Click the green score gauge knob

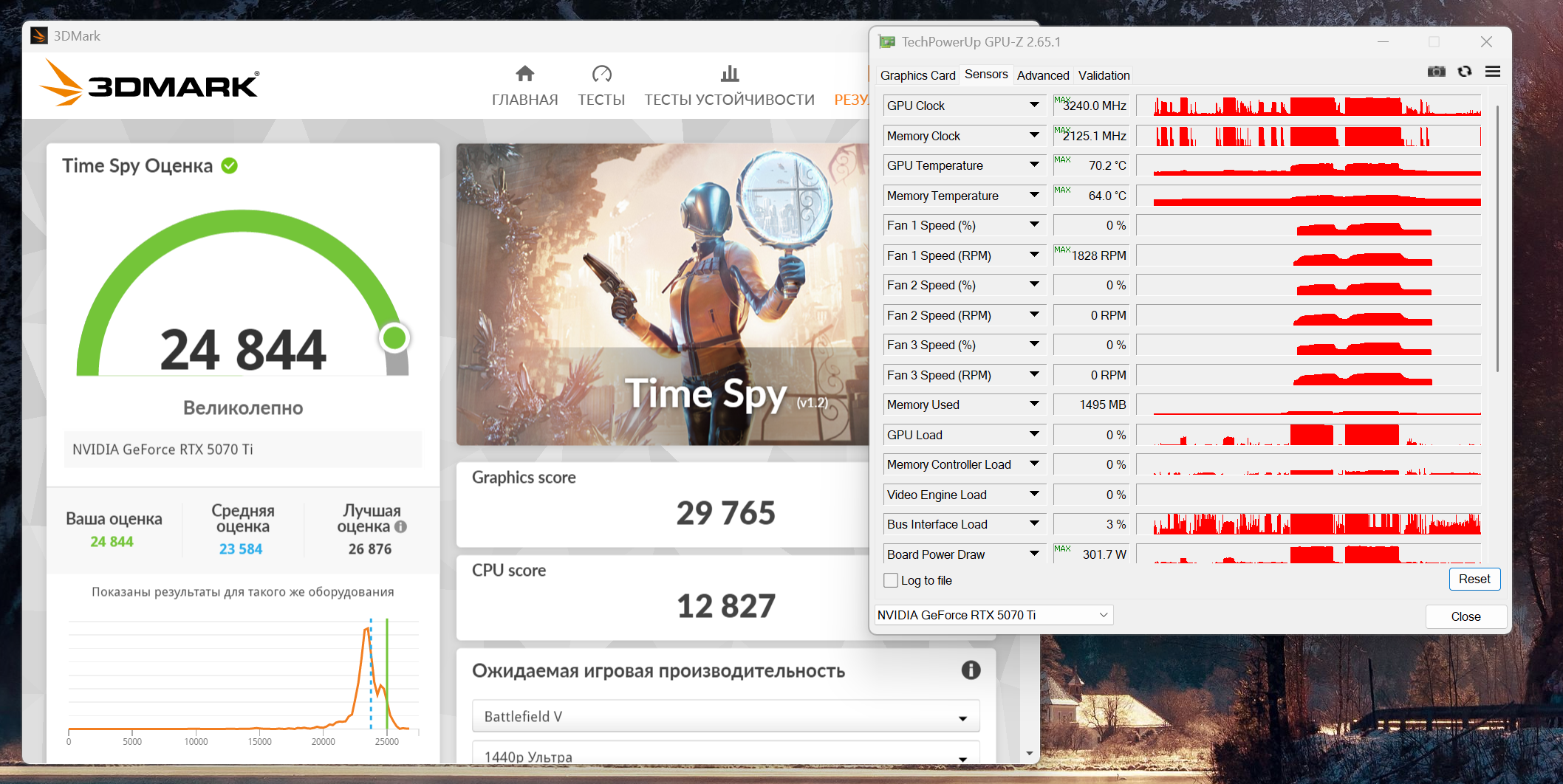394,338
